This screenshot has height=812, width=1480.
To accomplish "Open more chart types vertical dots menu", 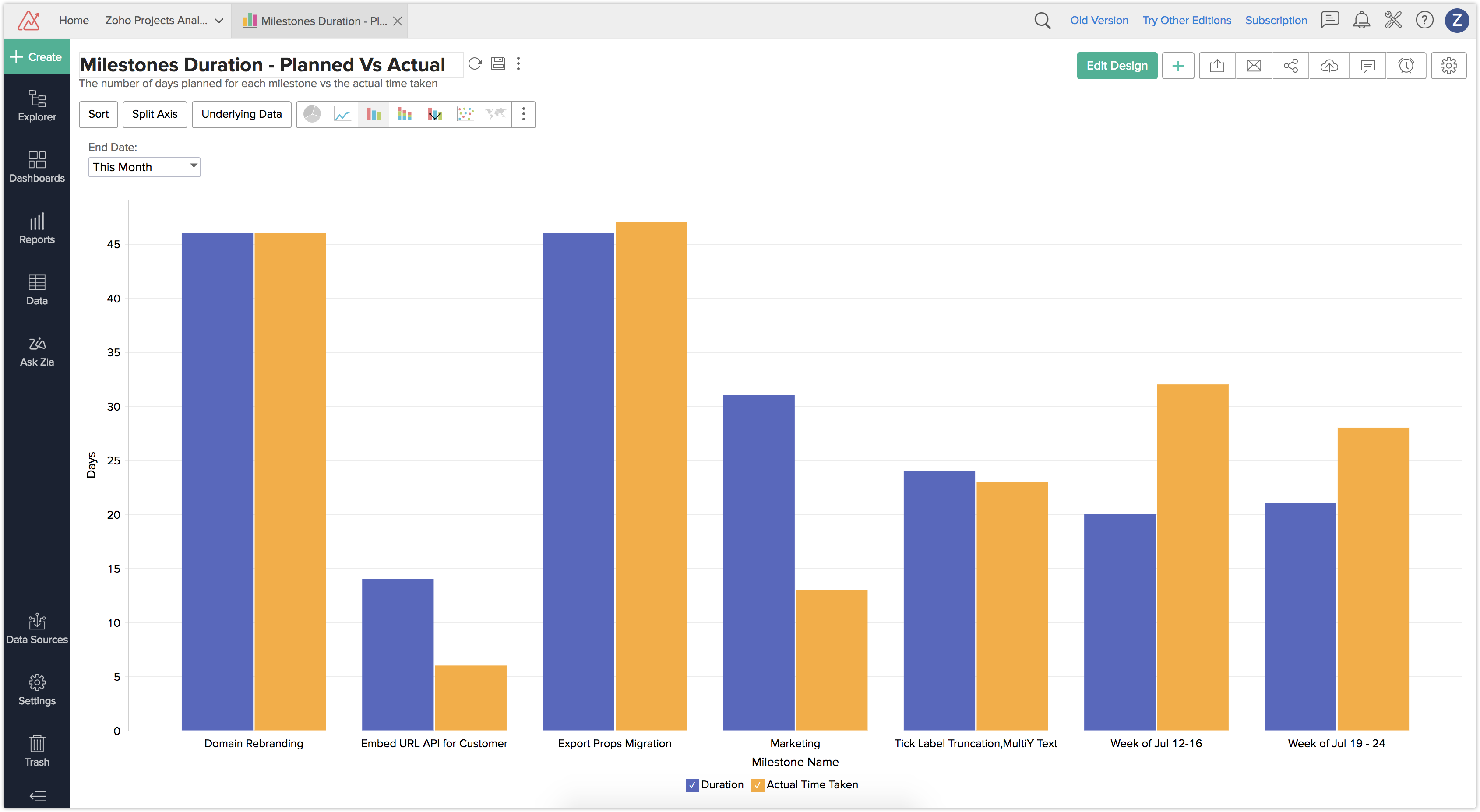I will 523,114.
